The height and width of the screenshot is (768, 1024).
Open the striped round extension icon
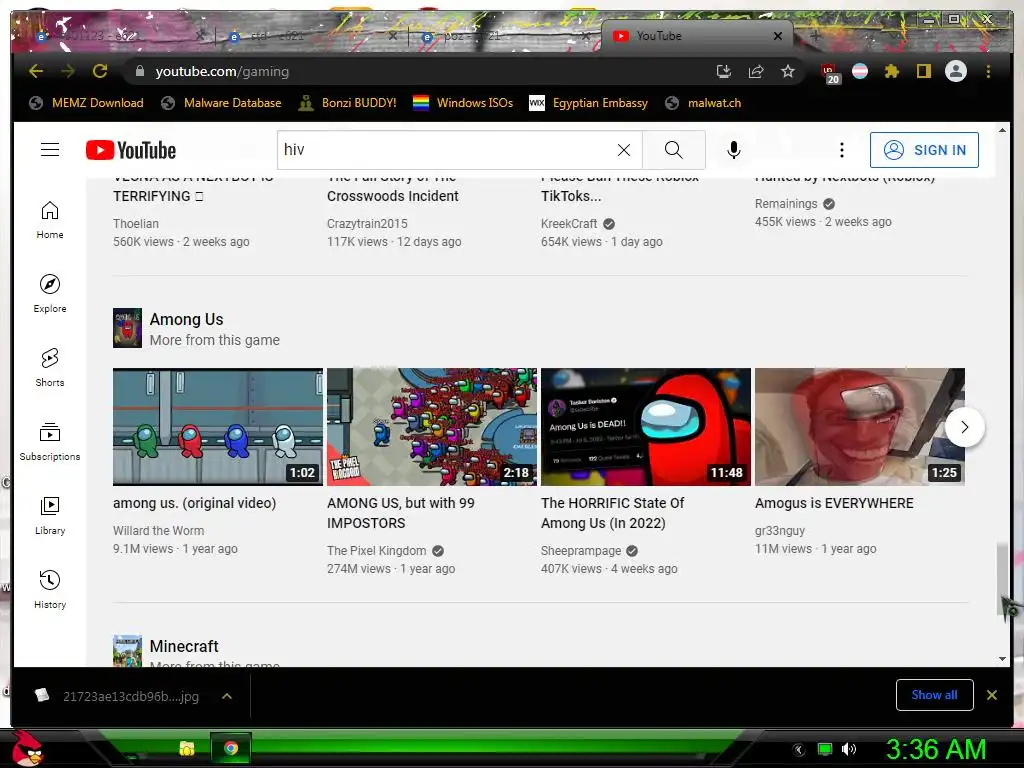click(860, 71)
